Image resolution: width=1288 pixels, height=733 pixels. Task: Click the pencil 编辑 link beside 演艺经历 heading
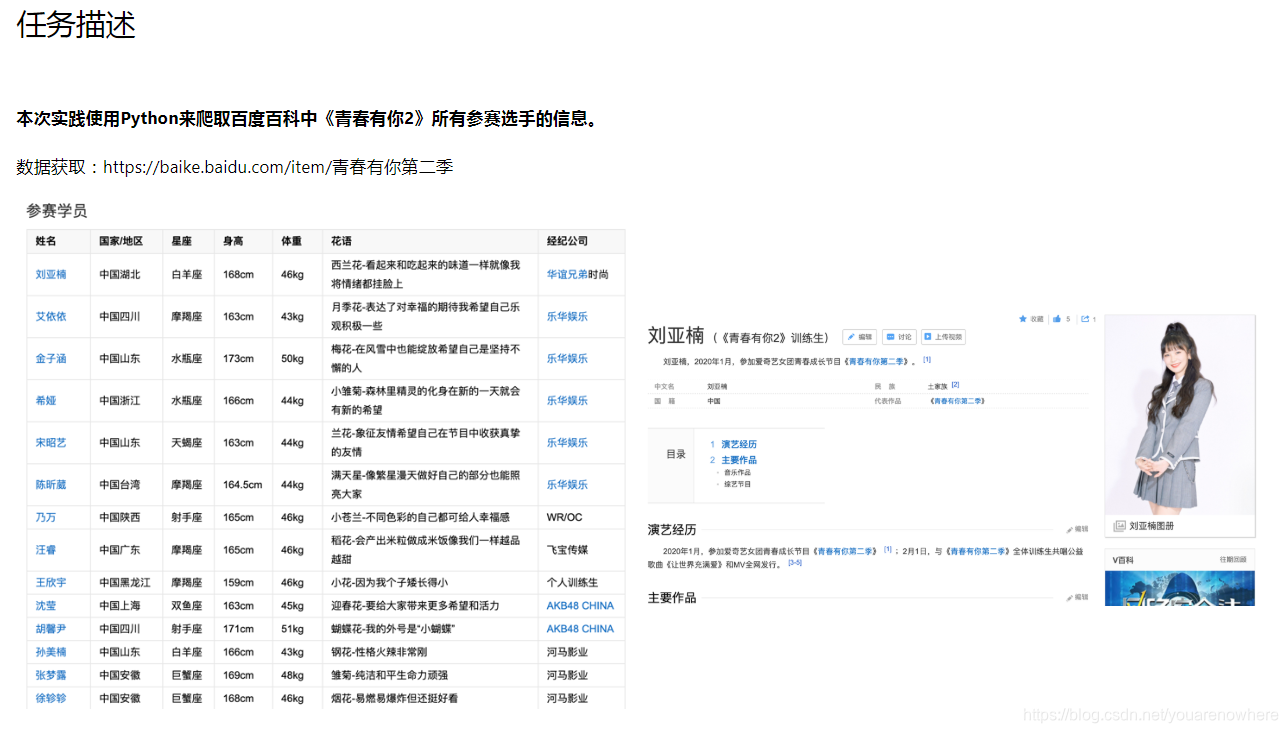coord(1077,529)
